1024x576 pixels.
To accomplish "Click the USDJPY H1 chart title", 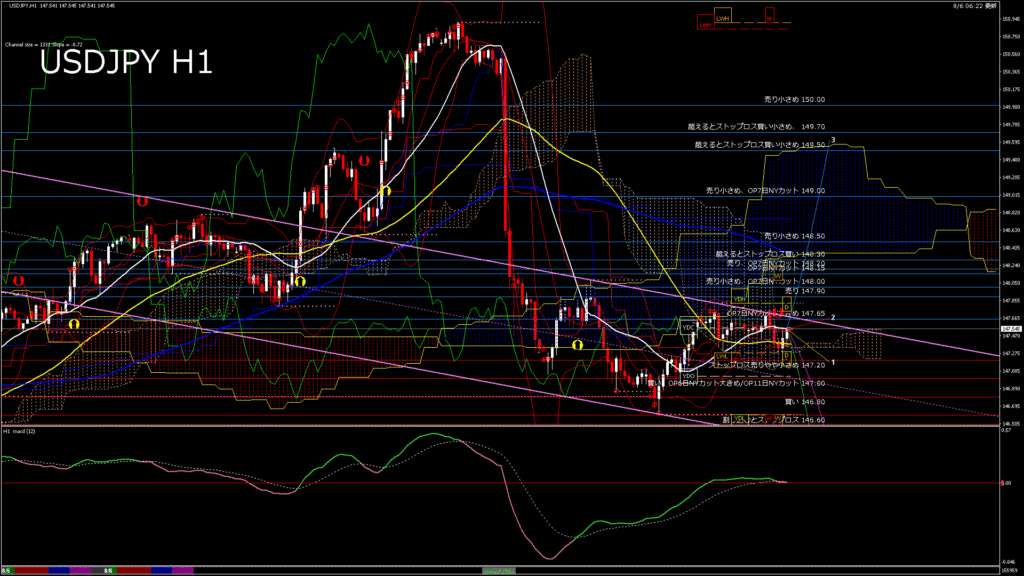I will coord(125,64).
